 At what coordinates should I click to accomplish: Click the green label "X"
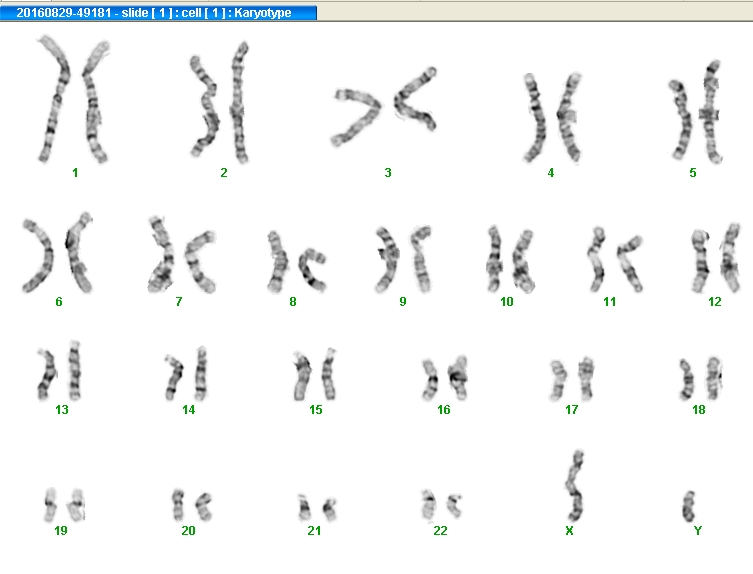coord(570,531)
